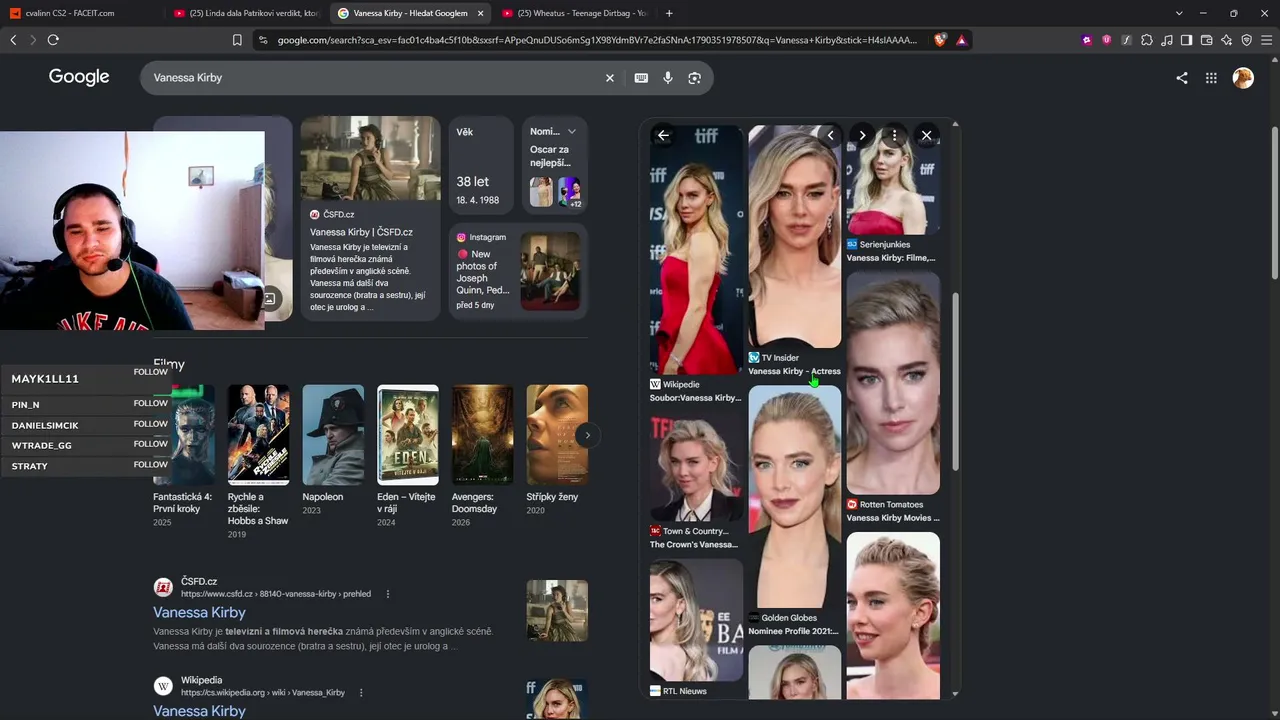
Task: Select the Napoleon movie poster
Action: (333, 435)
